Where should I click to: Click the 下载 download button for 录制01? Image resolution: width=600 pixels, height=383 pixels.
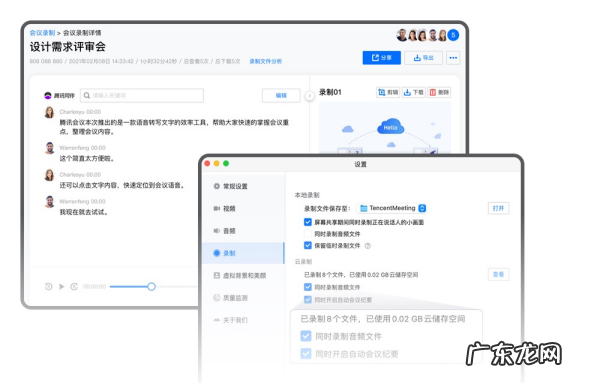point(414,92)
